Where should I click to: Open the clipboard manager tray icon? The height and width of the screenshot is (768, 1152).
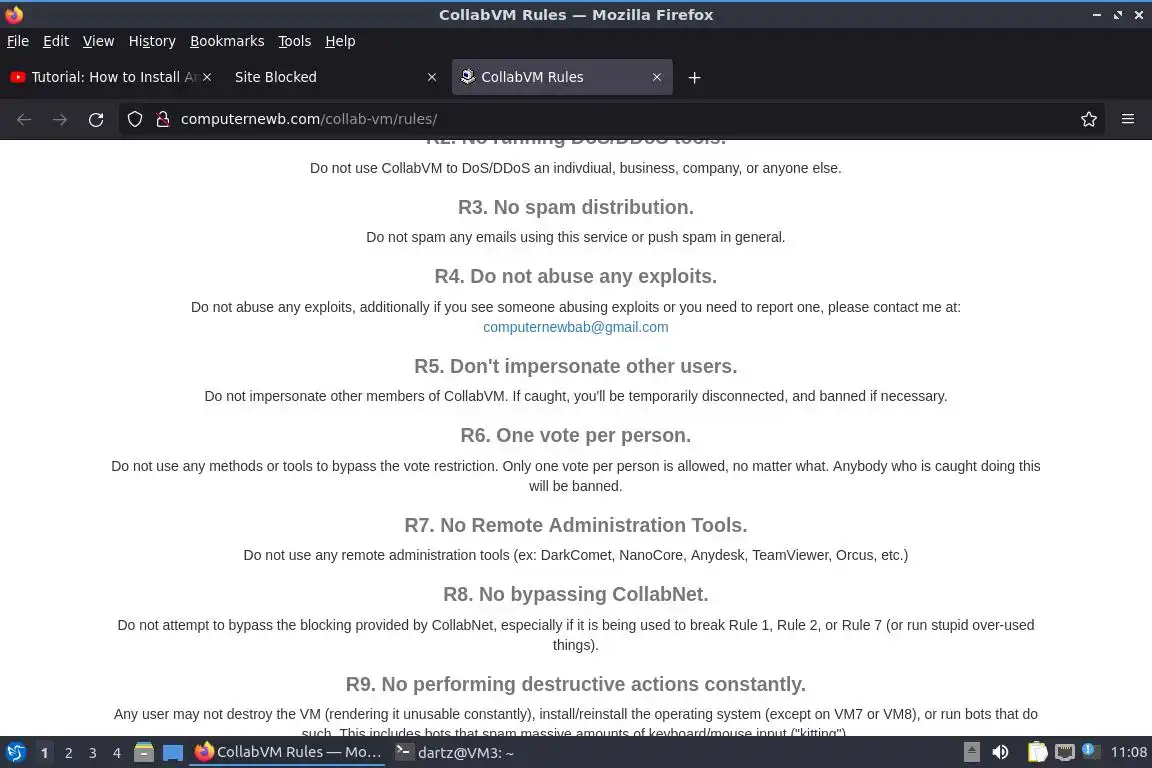(x=1037, y=752)
